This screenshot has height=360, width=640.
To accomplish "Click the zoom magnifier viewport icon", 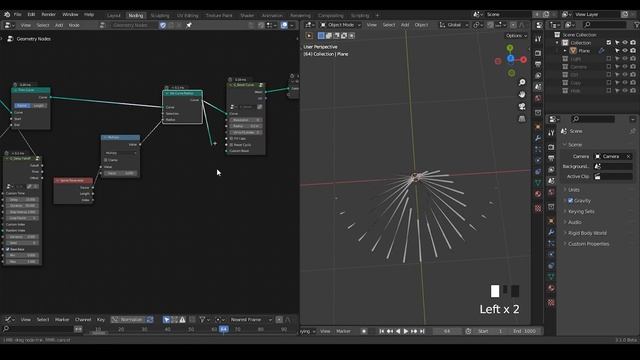I will pos(522,82).
